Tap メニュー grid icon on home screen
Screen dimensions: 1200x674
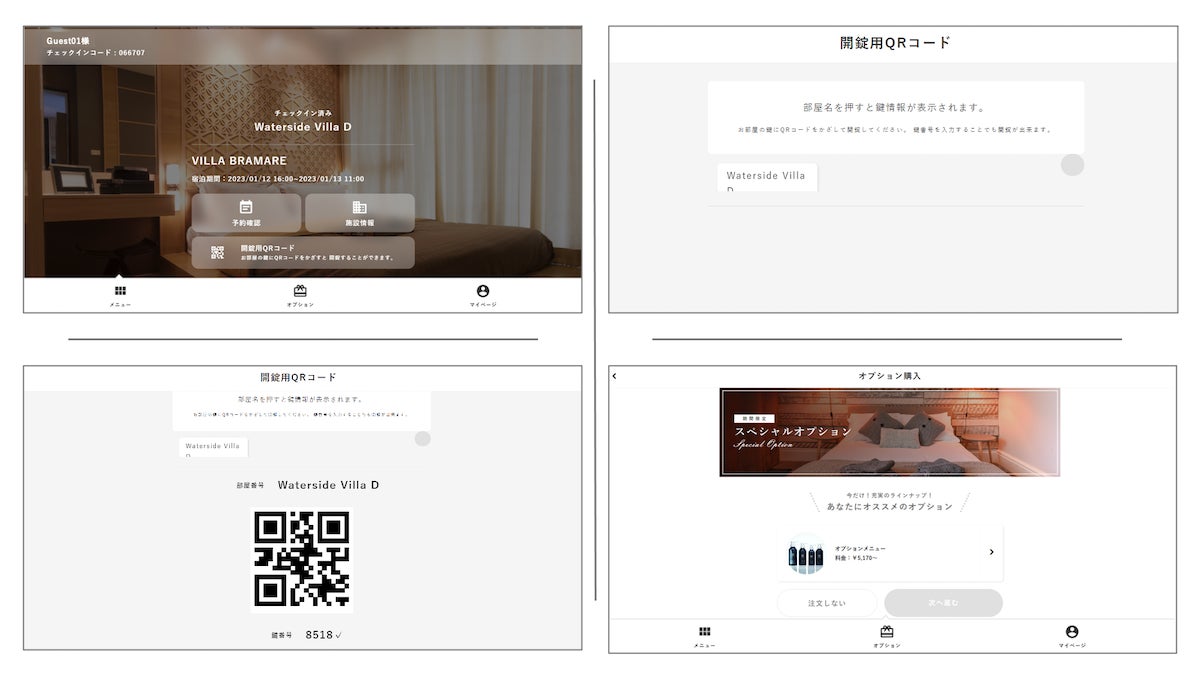pyautogui.click(x=120, y=290)
